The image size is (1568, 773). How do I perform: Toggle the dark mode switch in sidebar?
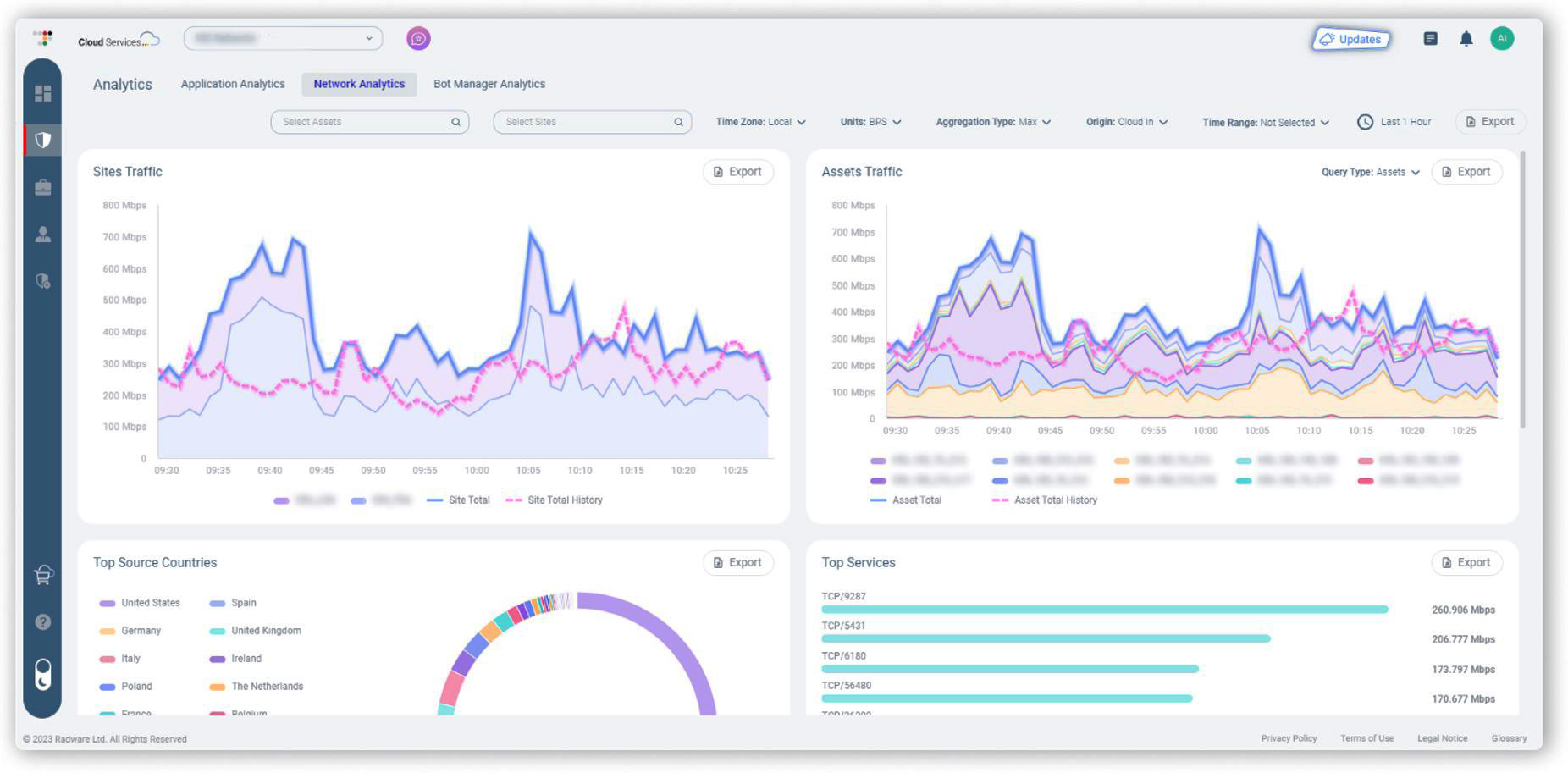click(x=43, y=675)
